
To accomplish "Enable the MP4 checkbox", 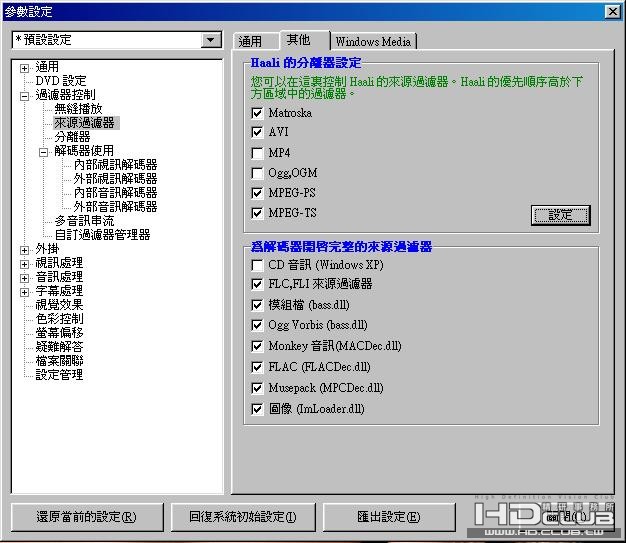I will pos(257,153).
